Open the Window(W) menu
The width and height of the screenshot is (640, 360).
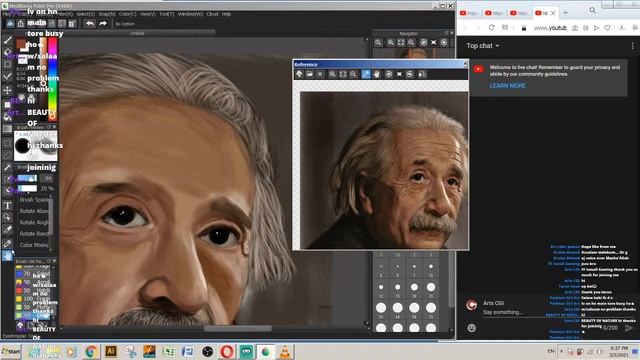(190, 14)
